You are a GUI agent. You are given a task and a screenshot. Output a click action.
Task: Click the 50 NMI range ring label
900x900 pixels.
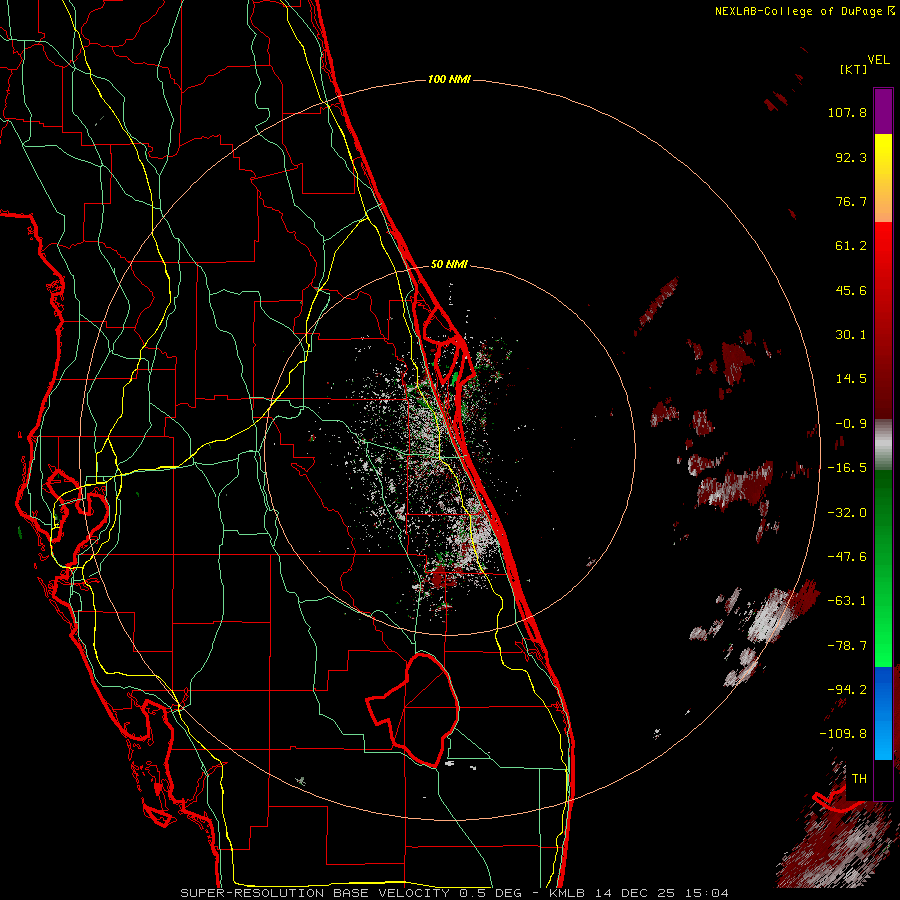[449, 265]
